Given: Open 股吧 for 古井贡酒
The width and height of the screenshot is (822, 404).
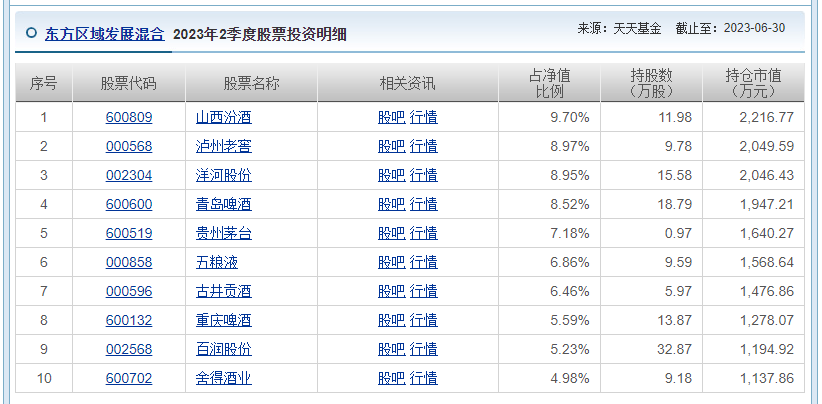Looking at the screenshot, I should pos(392,291).
